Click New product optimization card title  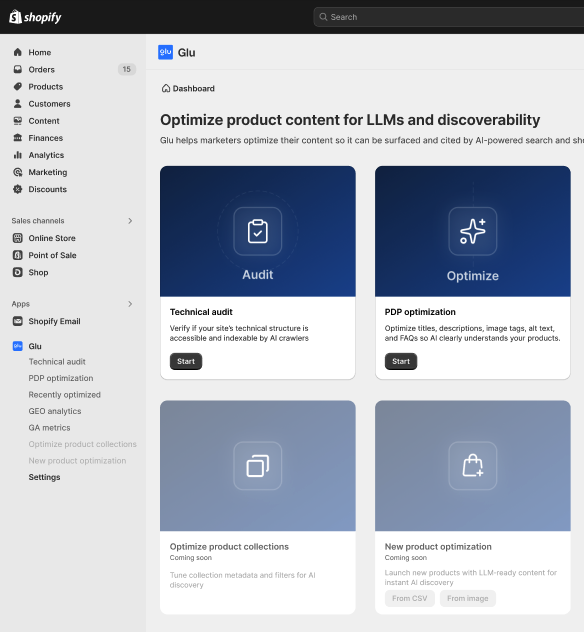[438, 547]
